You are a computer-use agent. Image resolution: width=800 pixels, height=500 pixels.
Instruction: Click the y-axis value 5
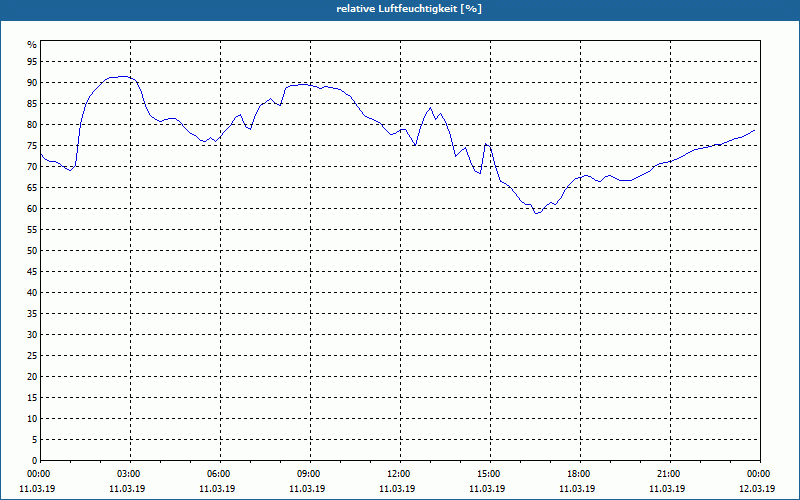point(34,439)
